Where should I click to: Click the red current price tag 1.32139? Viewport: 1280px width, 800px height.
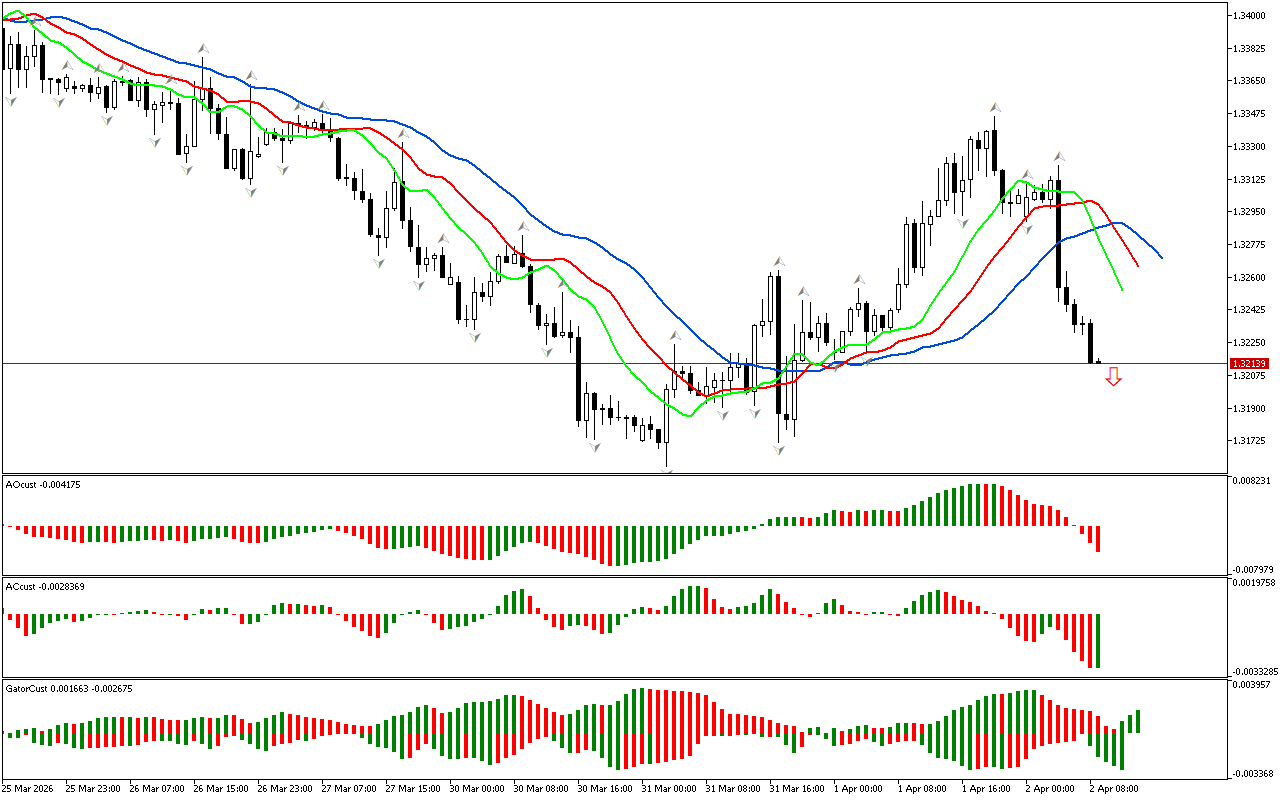point(1250,364)
